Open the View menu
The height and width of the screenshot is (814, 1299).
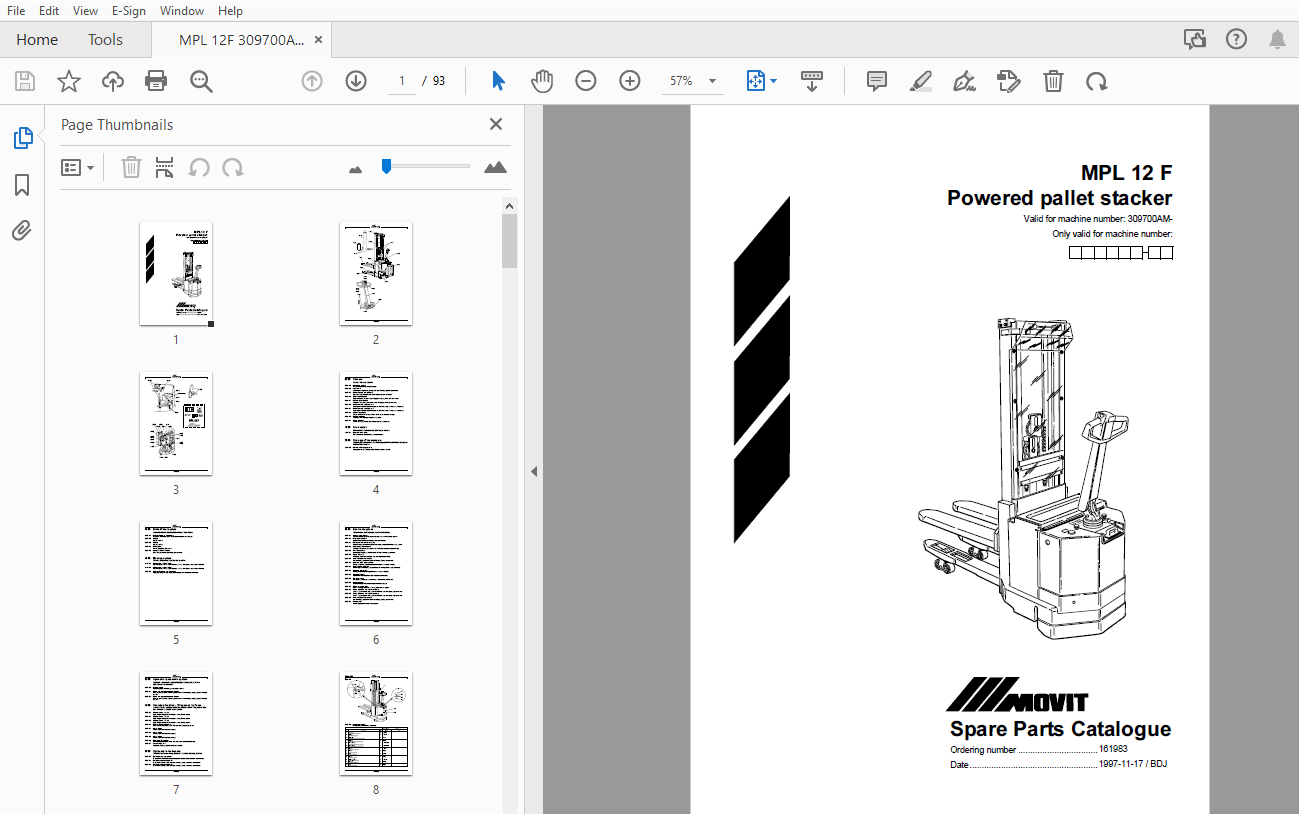click(86, 11)
